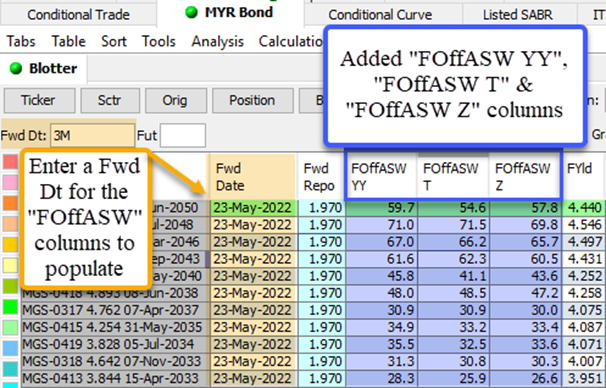Click FYld value 4.546
Screen dimensions: 606x388
coord(584,225)
